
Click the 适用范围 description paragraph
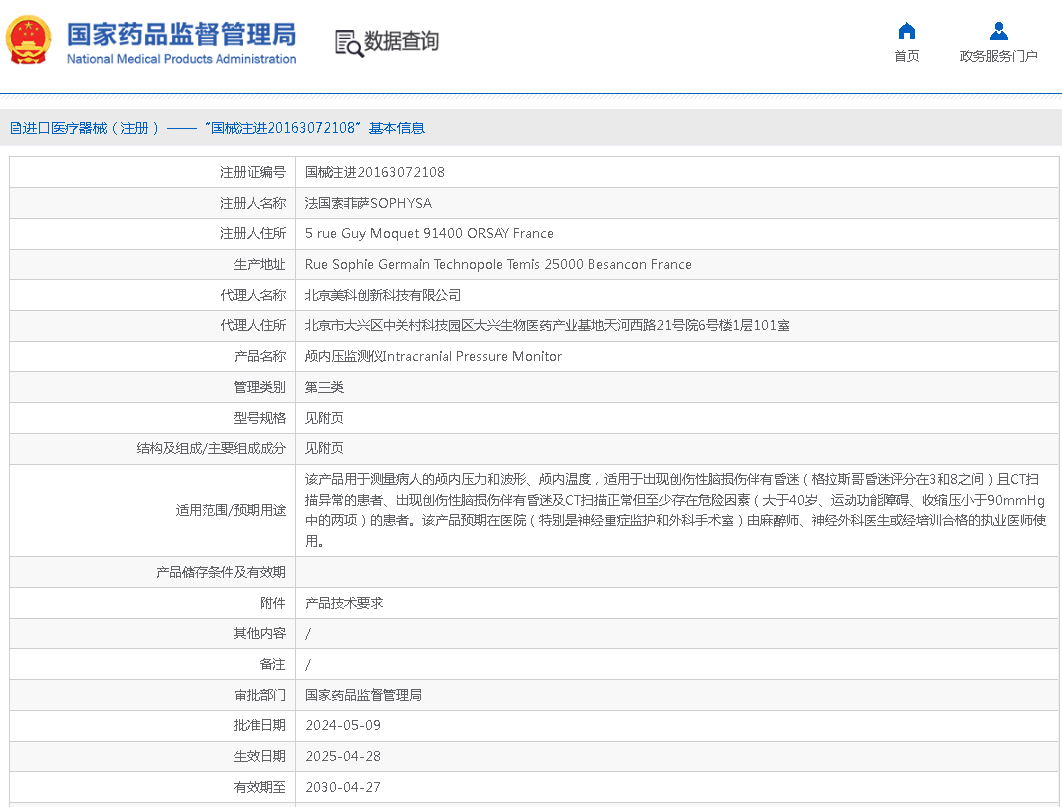click(675, 510)
